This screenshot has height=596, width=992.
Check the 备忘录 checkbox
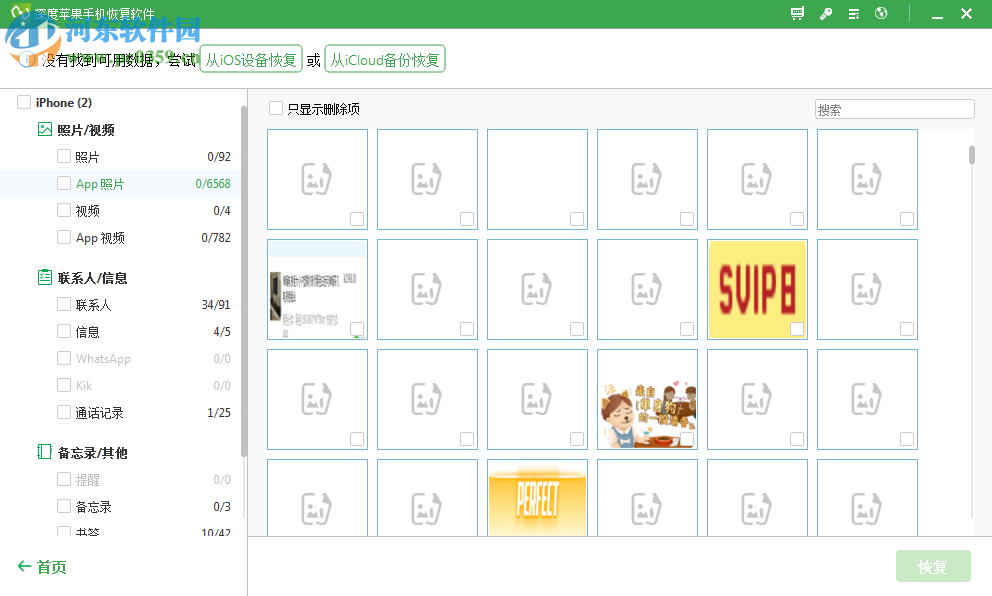(x=64, y=506)
